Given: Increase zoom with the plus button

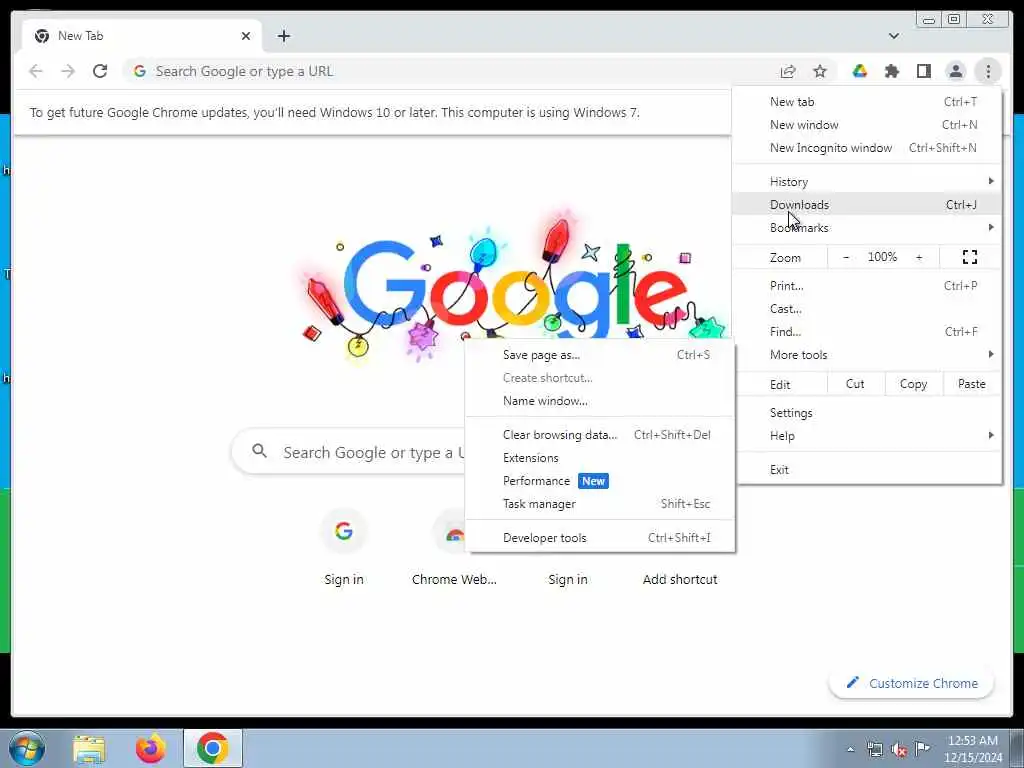Looking at the screenshot, I should pyautogui.click(x=919, y=257).
